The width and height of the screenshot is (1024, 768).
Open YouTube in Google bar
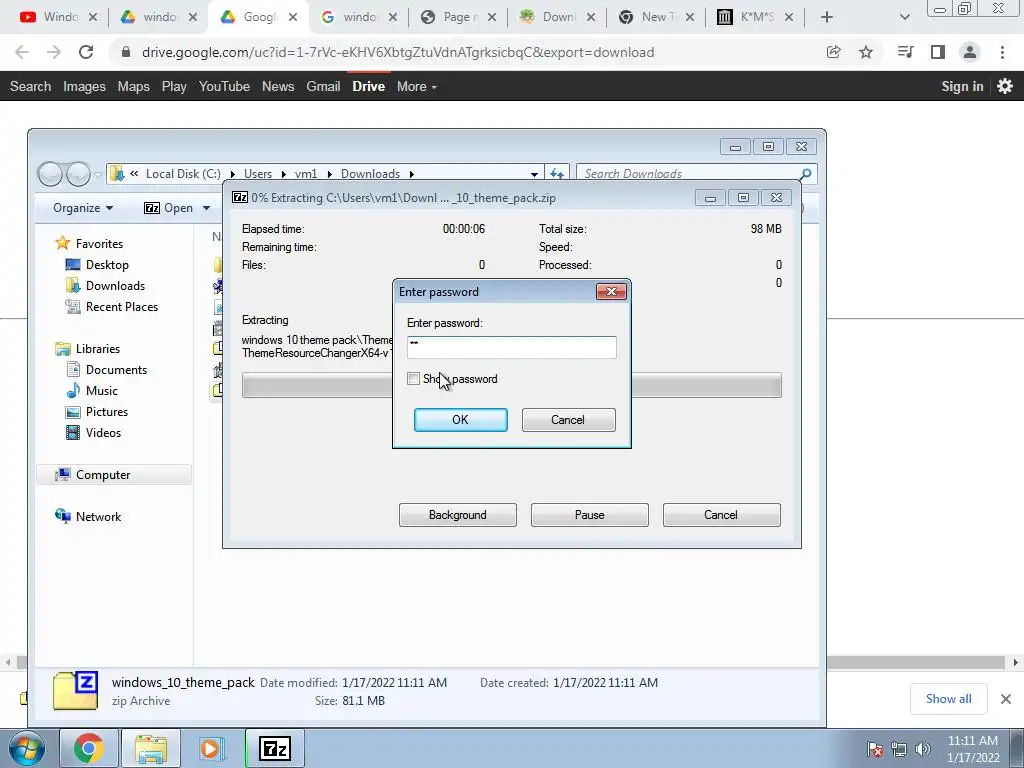click(x=224, y=86)
